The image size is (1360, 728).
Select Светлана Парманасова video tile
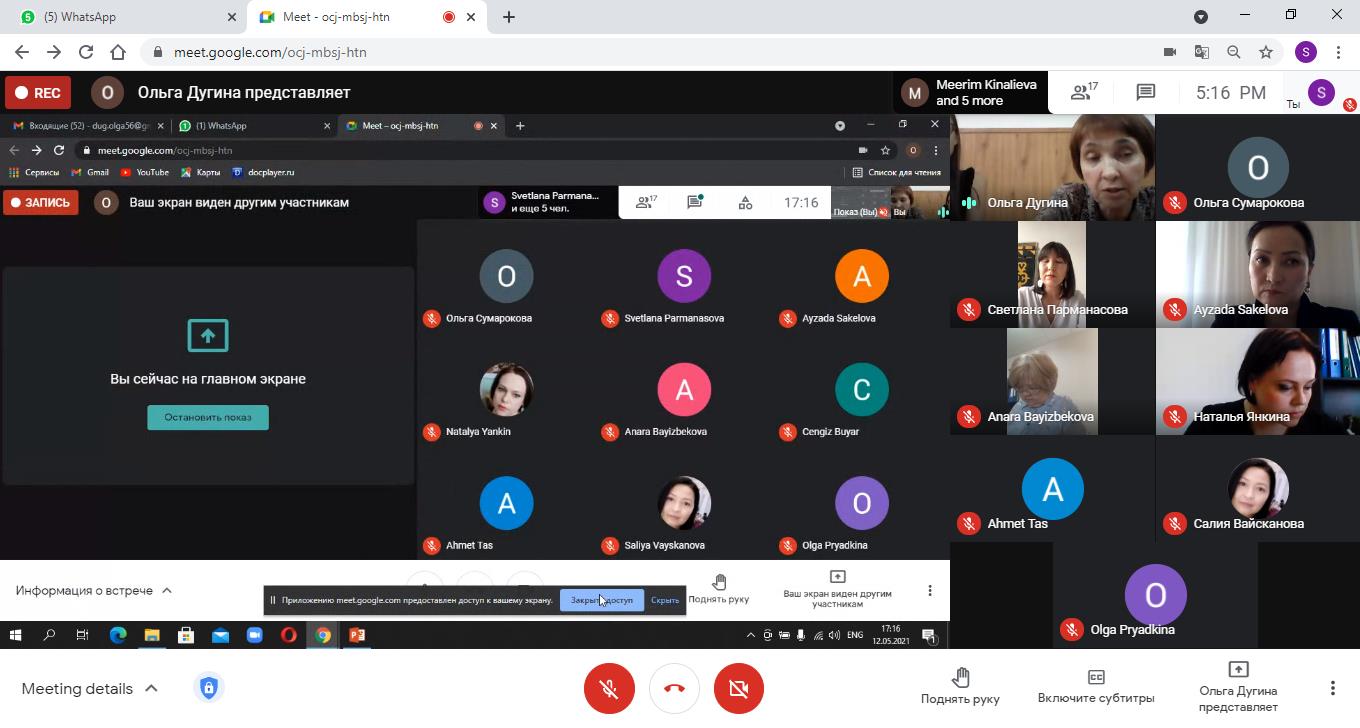pos(1052,274)
